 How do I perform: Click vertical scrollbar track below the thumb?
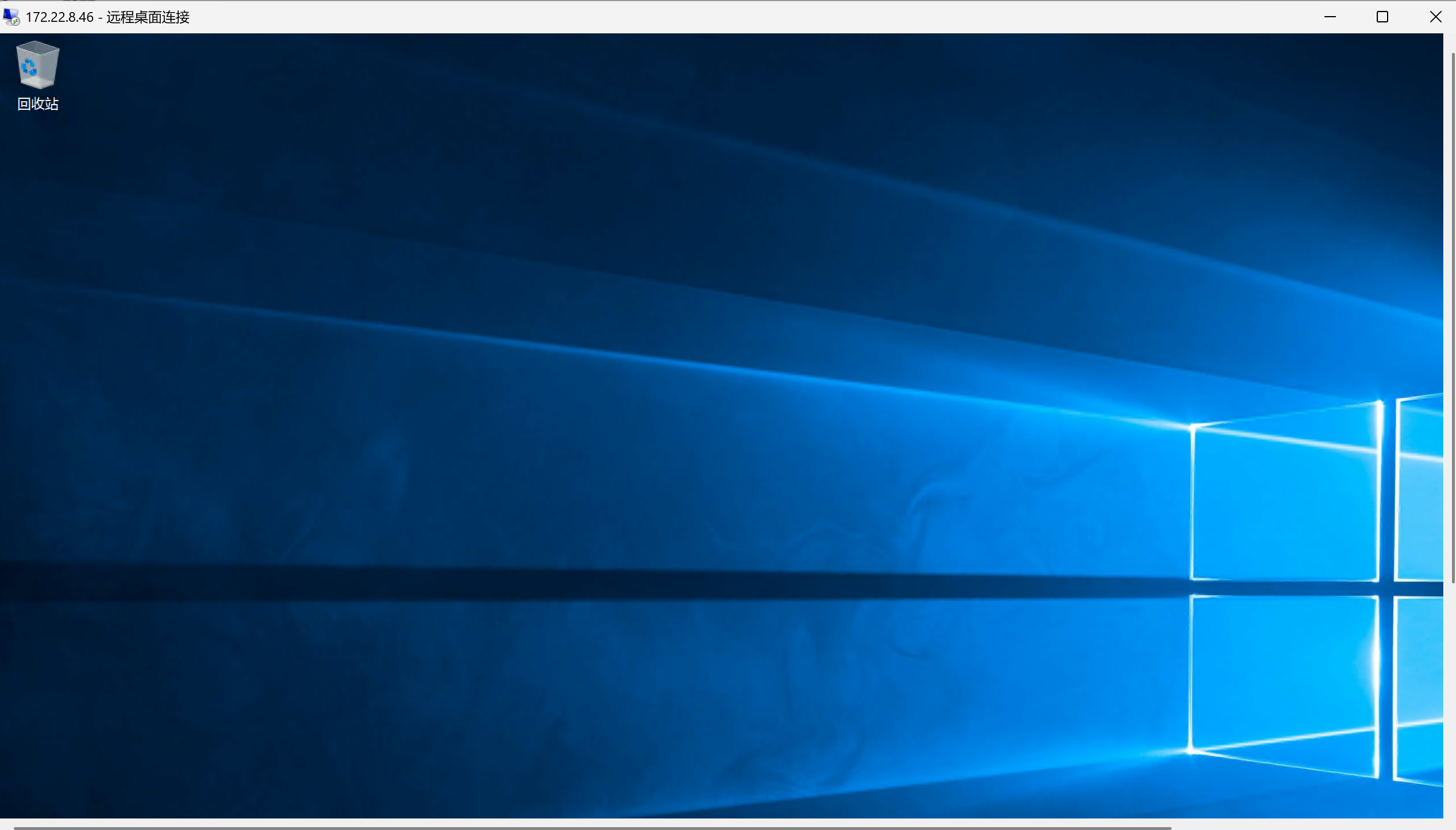pyautogui.click(x=1453, y=701)
